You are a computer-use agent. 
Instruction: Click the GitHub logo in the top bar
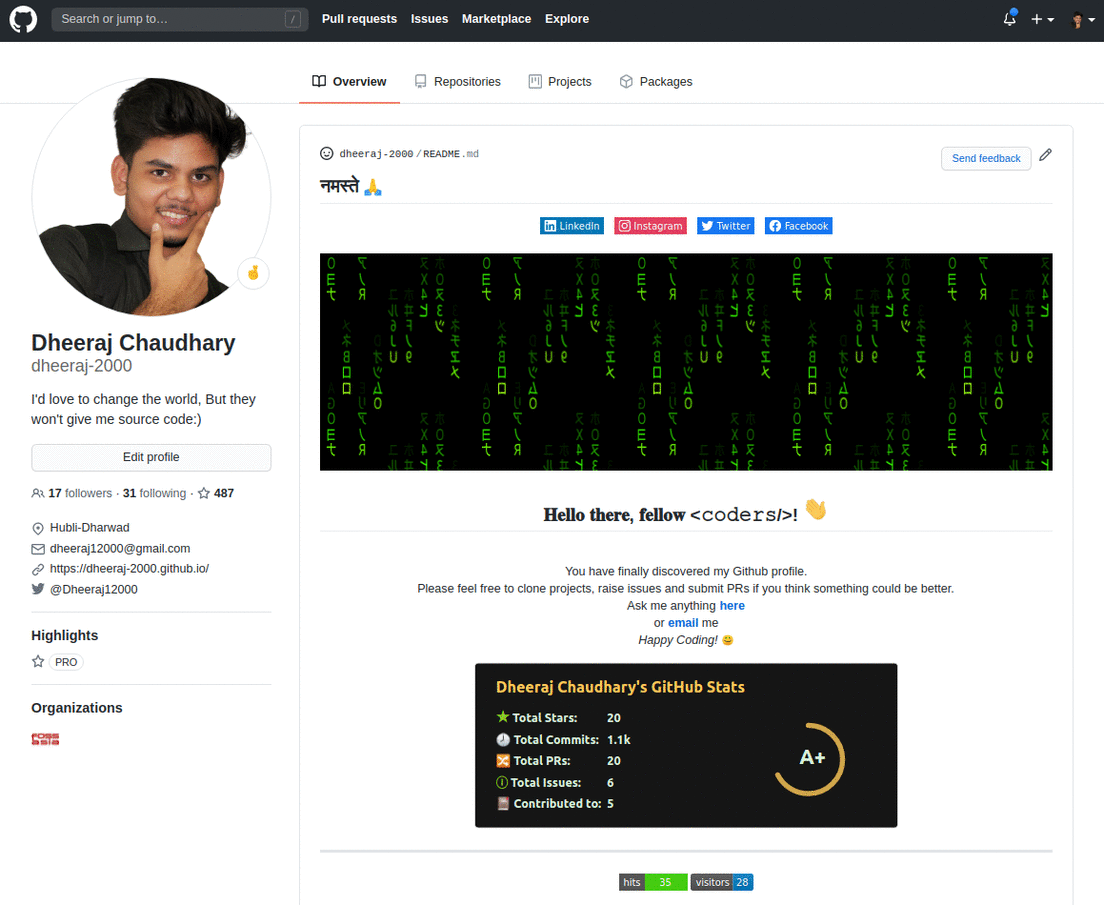click(22, 20)
